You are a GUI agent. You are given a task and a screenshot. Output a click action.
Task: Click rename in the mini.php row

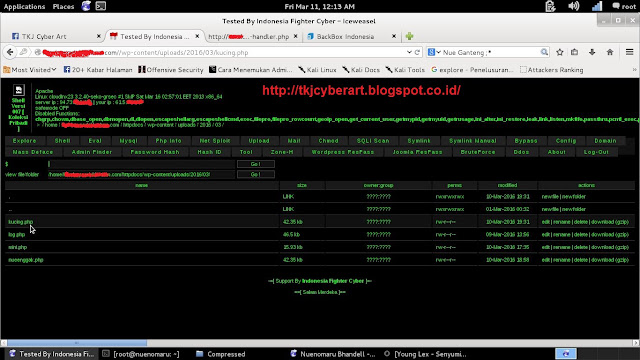point(562,247)
